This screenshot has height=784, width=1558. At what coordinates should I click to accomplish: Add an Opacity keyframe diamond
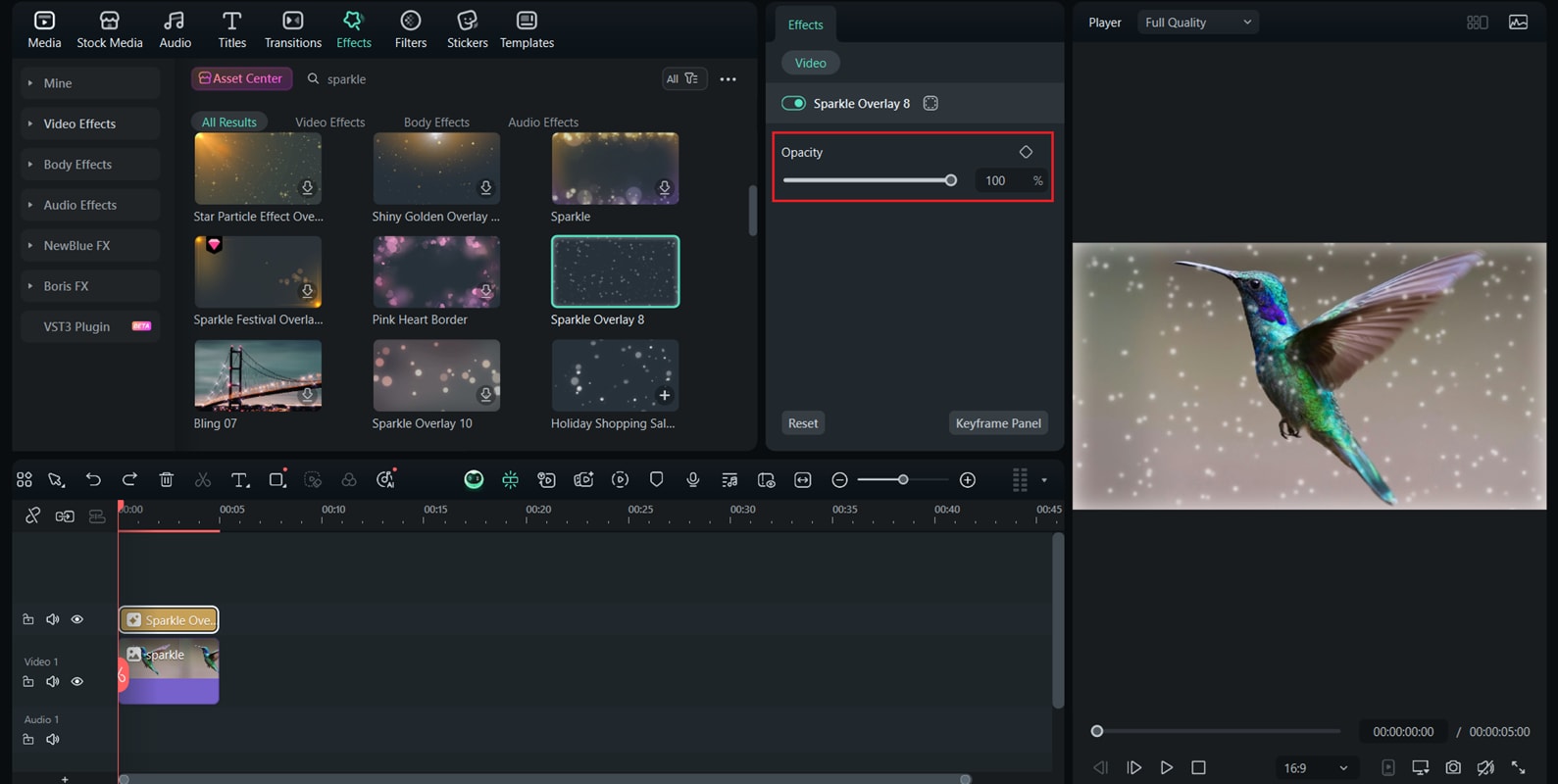[x=1026, y=152]
